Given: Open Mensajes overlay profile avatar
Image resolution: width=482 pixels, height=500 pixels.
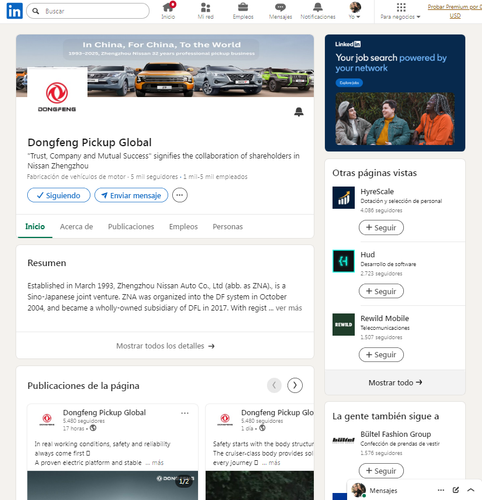Looking at the screenshot, I should [359, 490].
